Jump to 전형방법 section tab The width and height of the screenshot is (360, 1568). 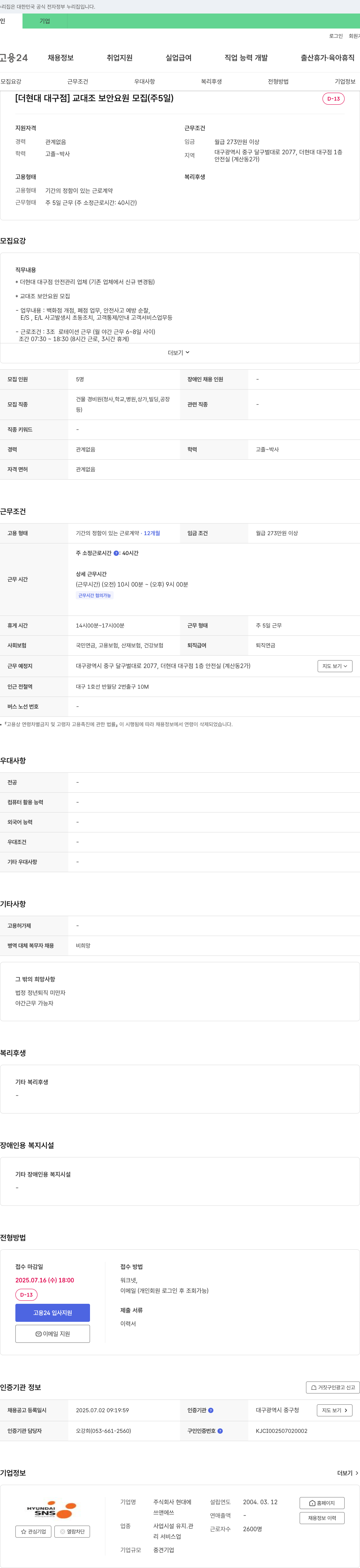[x=279, y=81]
